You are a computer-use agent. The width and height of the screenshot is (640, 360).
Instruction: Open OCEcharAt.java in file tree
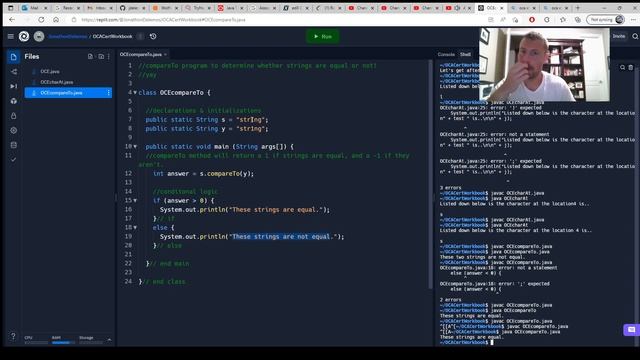tap(57, 82)
